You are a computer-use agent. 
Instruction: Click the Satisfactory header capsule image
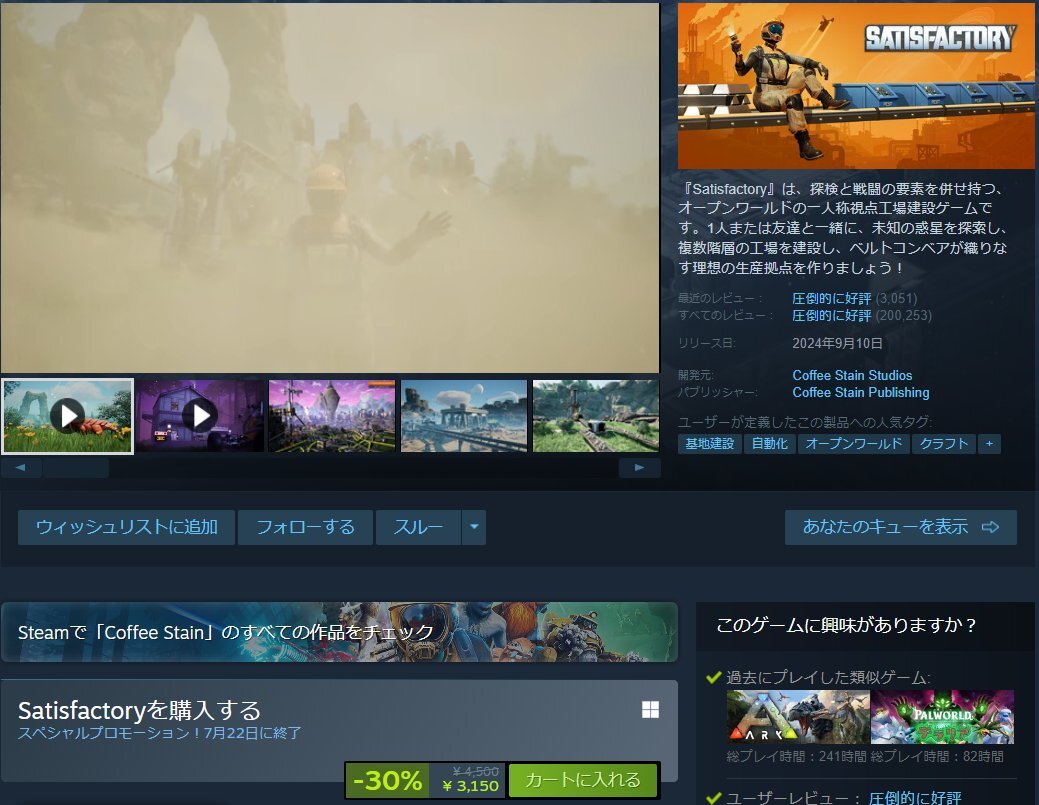tap(856, 85)
